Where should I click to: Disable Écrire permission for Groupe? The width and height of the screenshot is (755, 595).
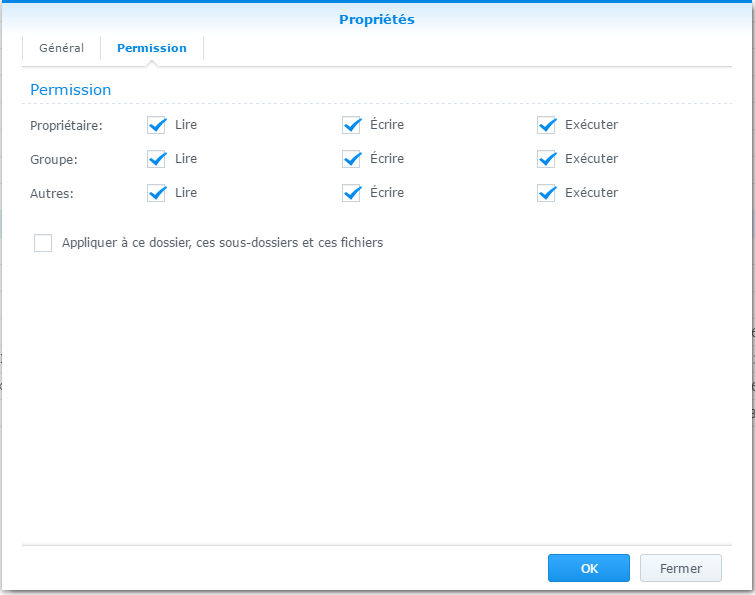coord(351,159)
